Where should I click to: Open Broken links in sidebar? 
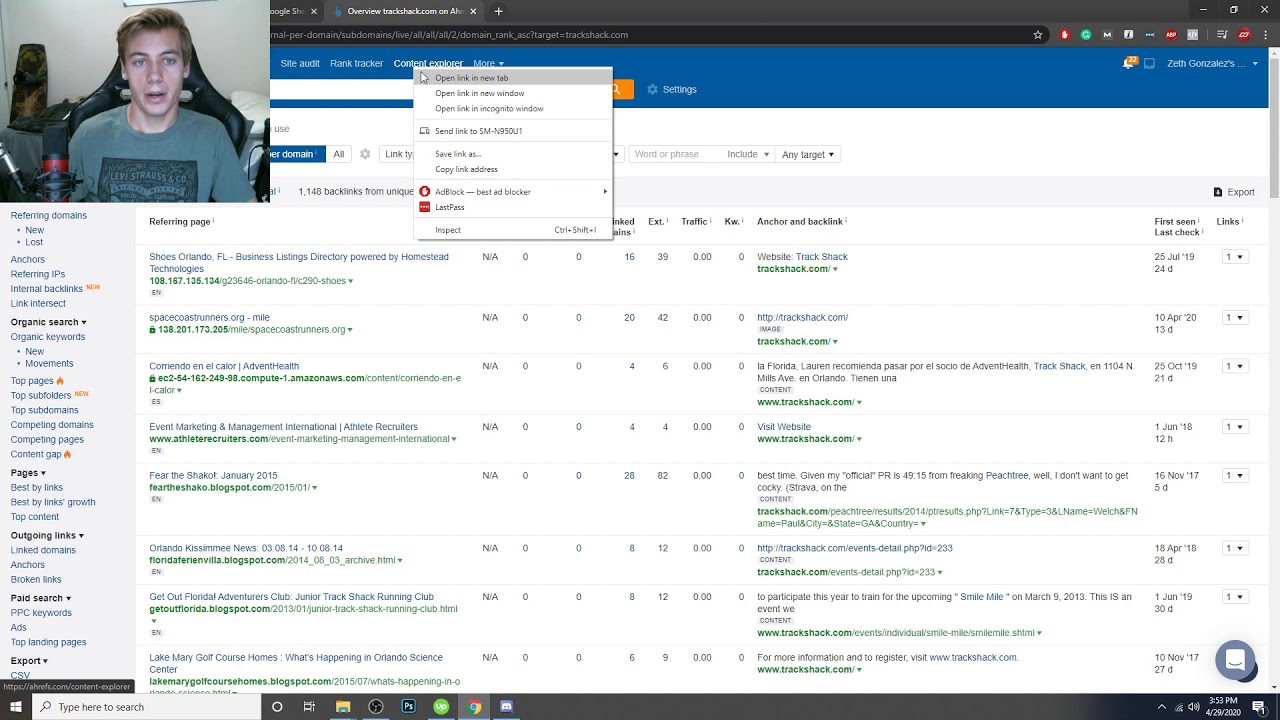coord(36,579)
